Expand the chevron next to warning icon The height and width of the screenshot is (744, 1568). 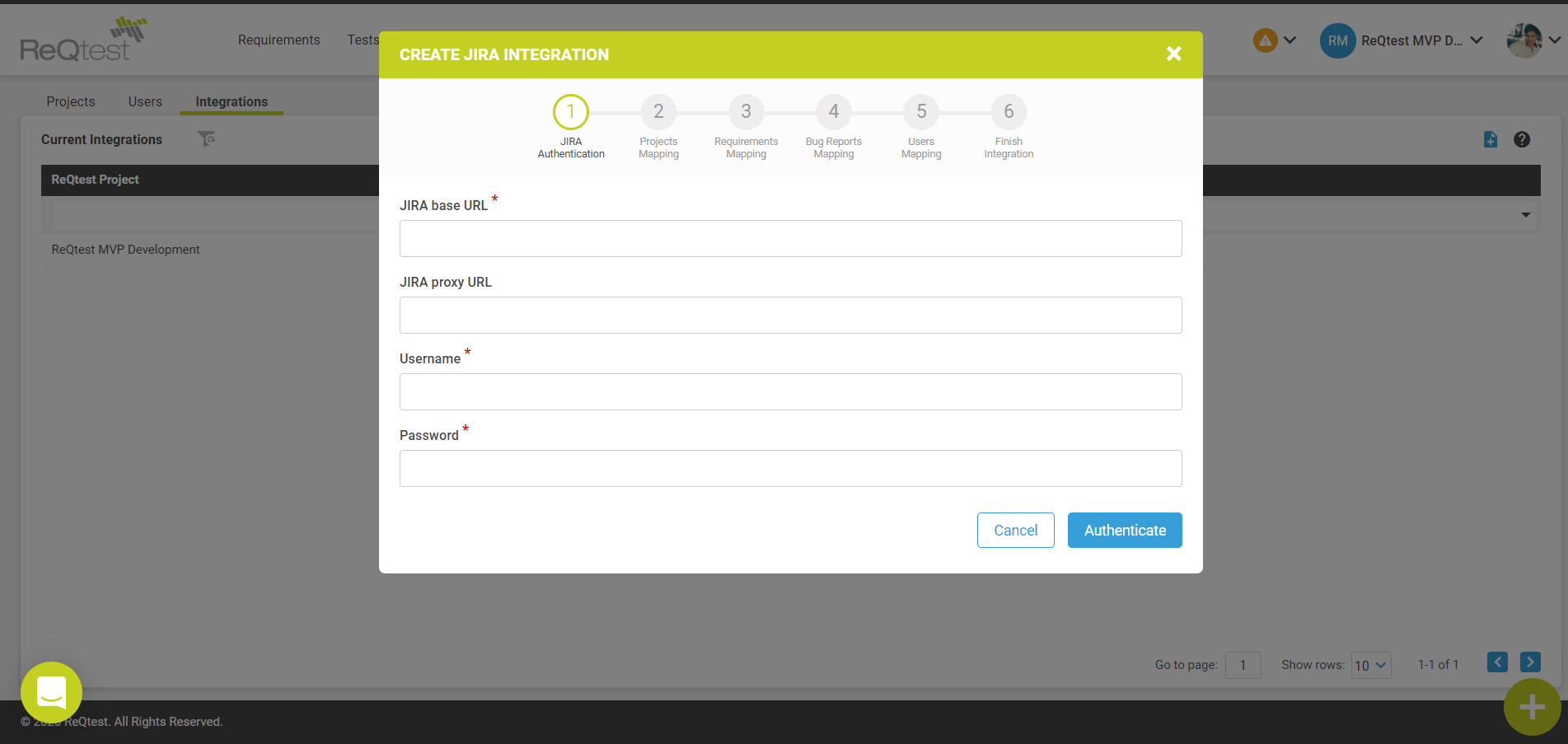(x=1290, y=40)
